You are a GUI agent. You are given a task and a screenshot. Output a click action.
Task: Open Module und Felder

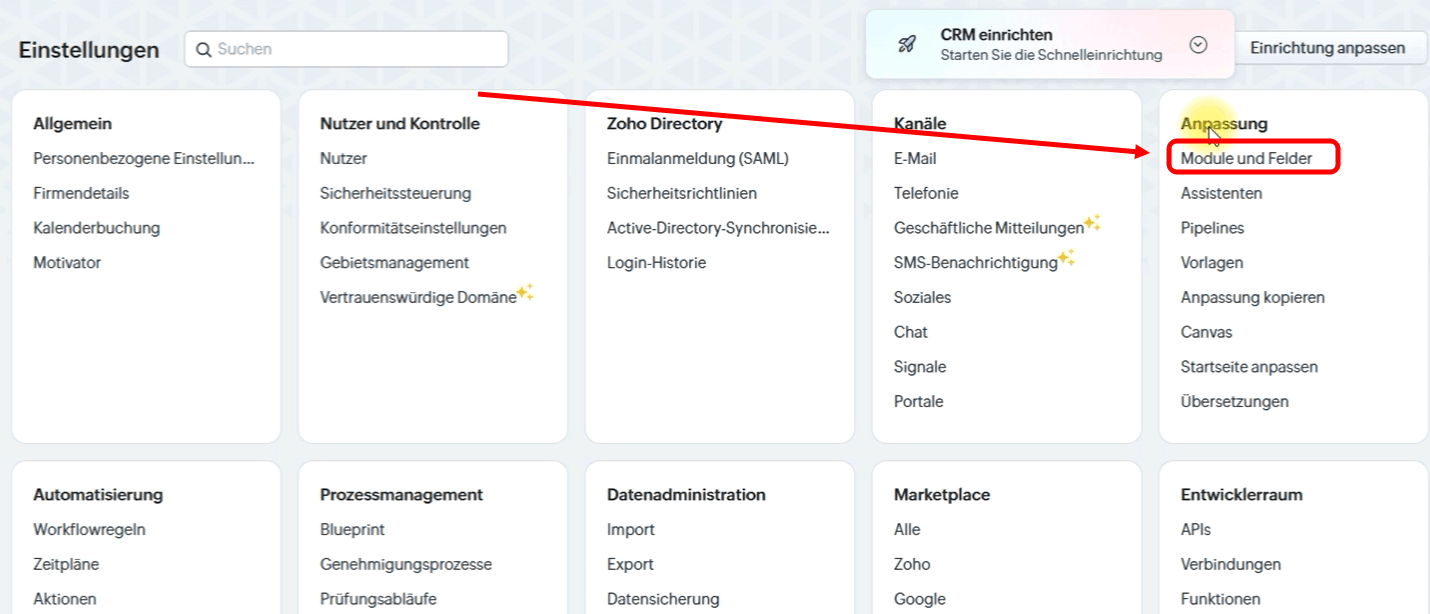coord(1246,158)
